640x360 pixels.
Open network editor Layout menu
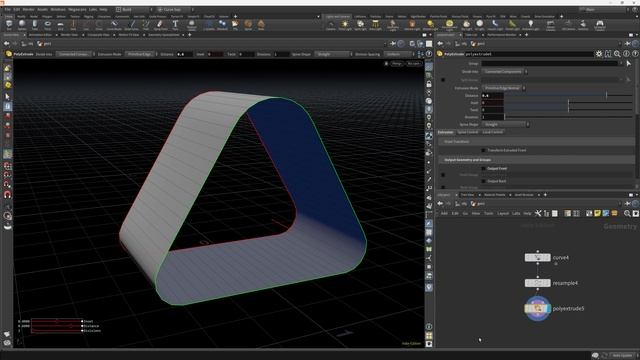tap(503, 213)
